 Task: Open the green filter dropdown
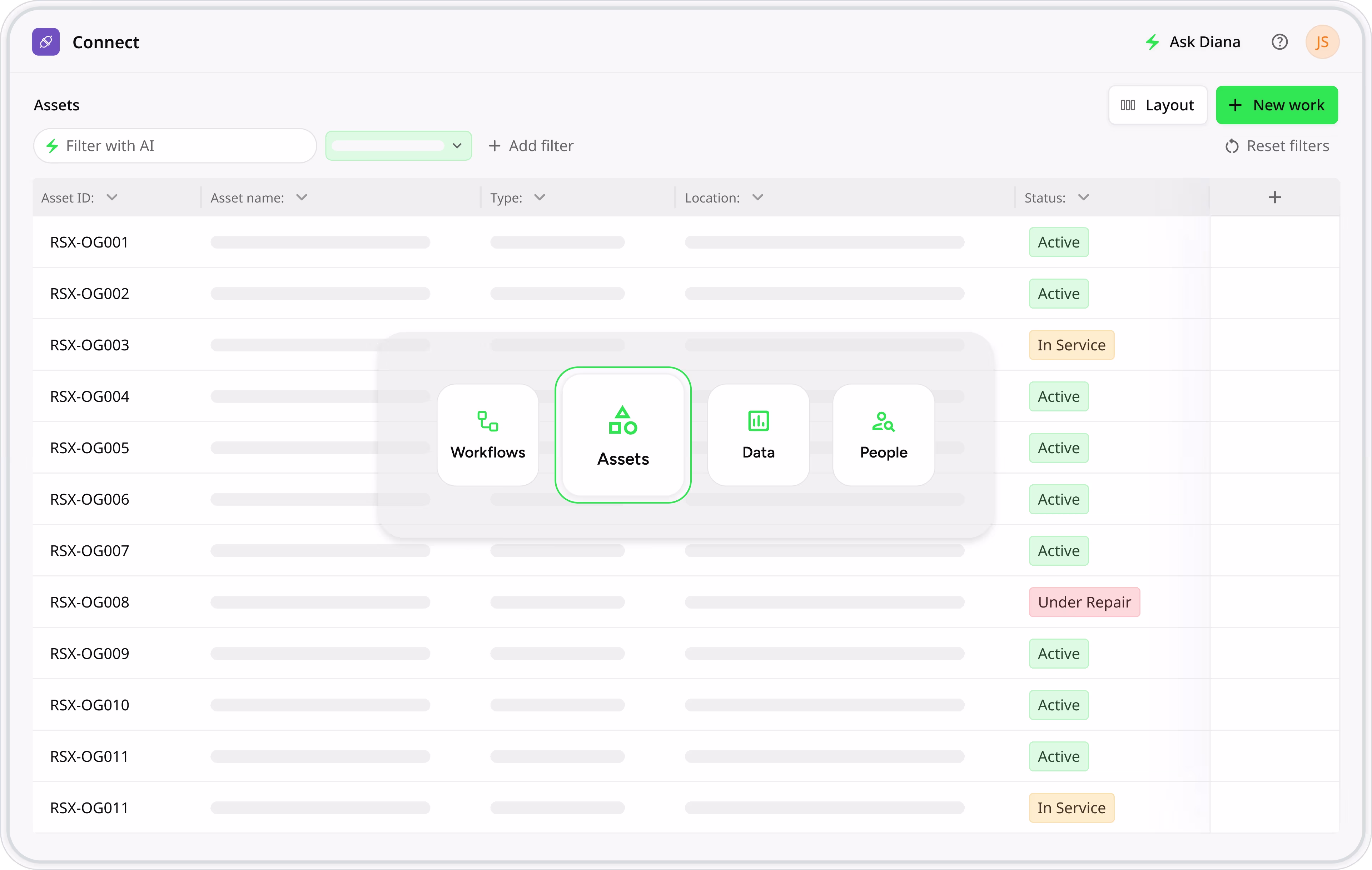tap(398, 146)
